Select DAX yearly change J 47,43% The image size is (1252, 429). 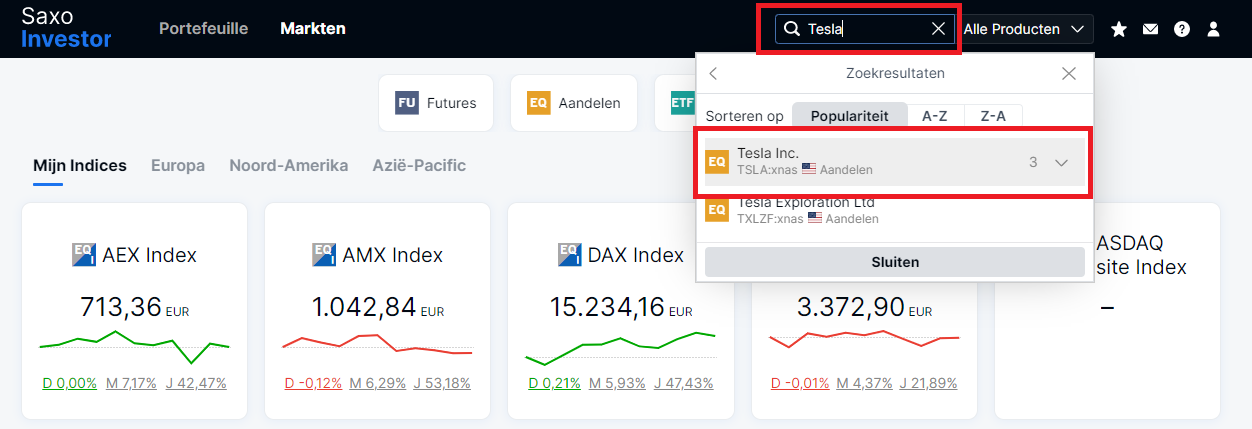(x=684, y=383)
